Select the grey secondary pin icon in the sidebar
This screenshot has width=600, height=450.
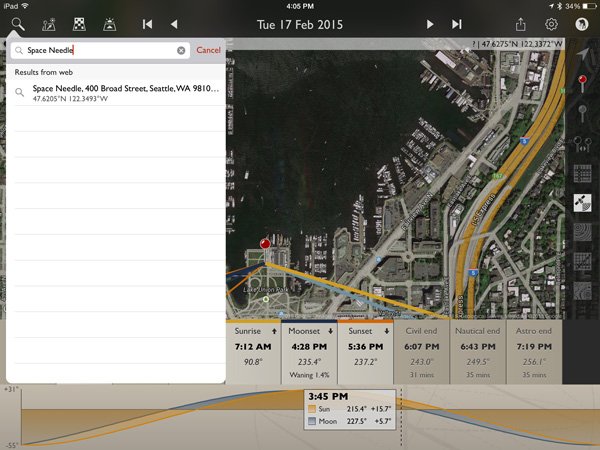coord(582,112)
